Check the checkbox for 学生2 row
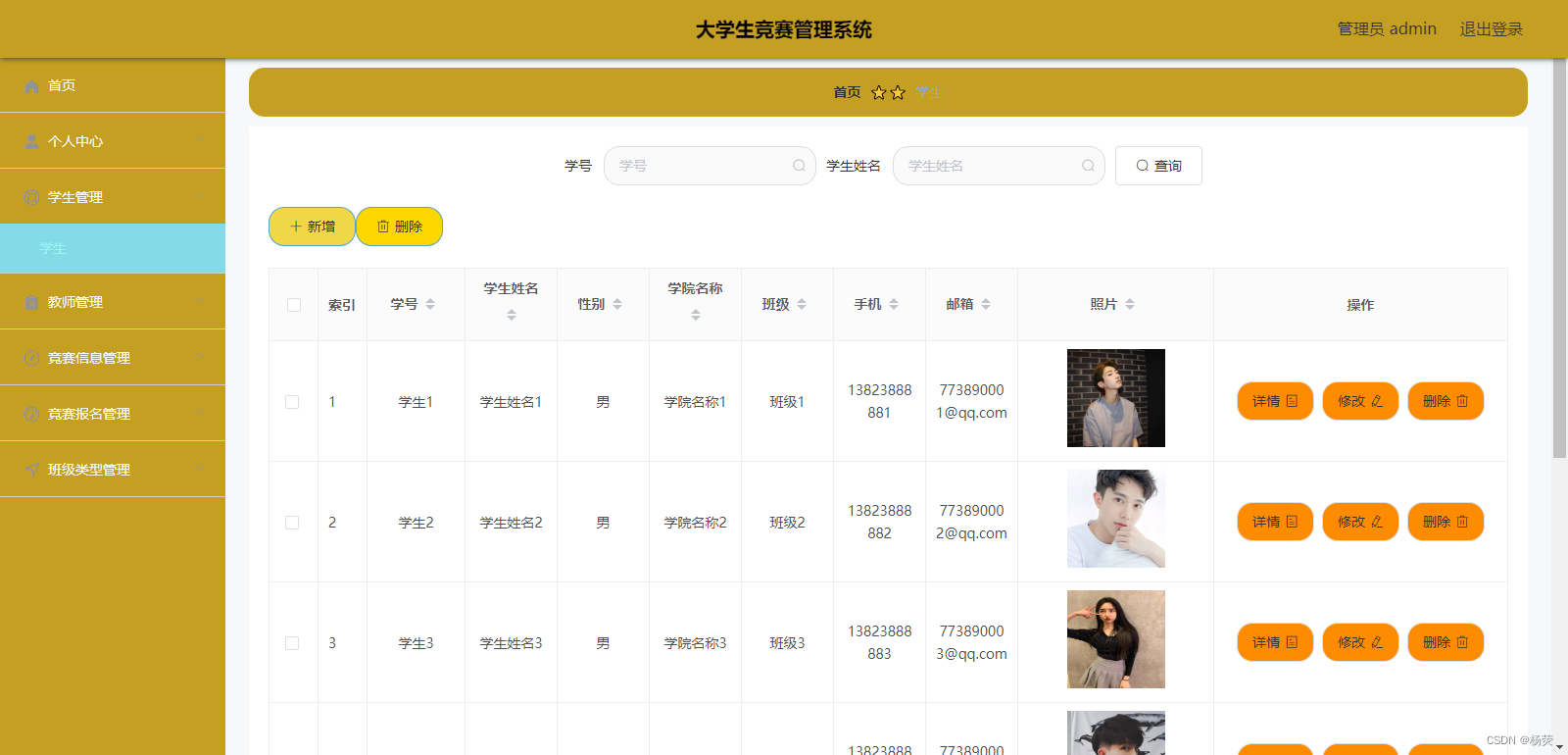 click(x=292, y=523)
